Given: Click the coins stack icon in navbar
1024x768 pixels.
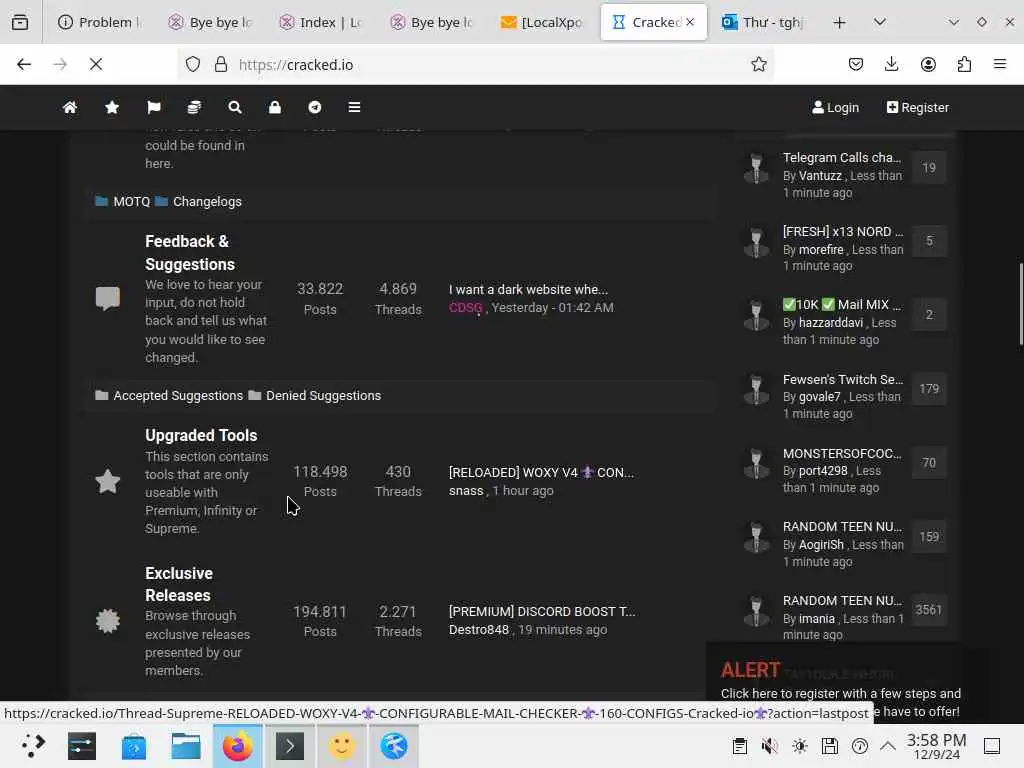Looking at the screenshot, I should pos(194,107).
